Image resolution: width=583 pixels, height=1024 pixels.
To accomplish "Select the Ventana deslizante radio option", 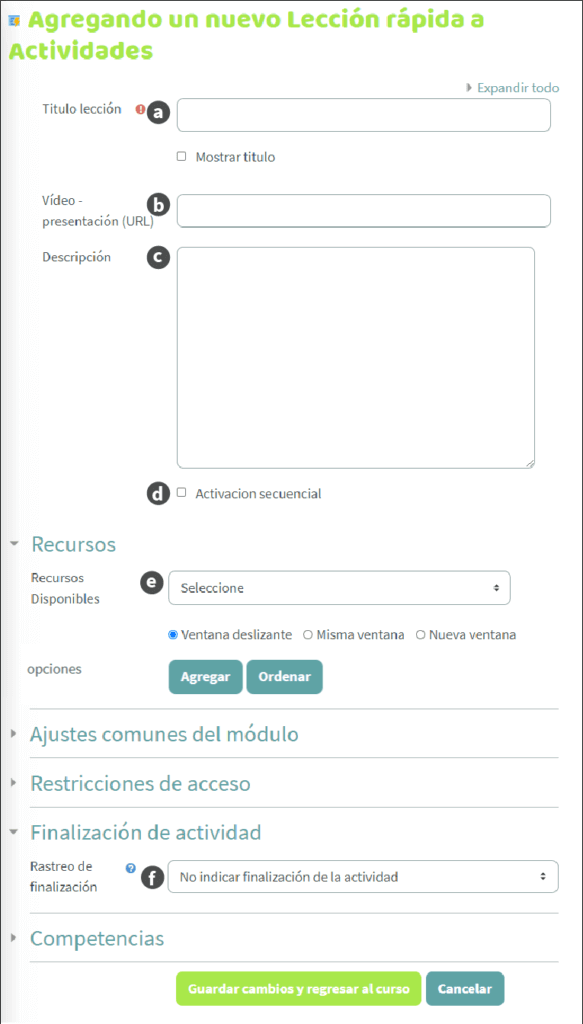I will tap(173, 635).
